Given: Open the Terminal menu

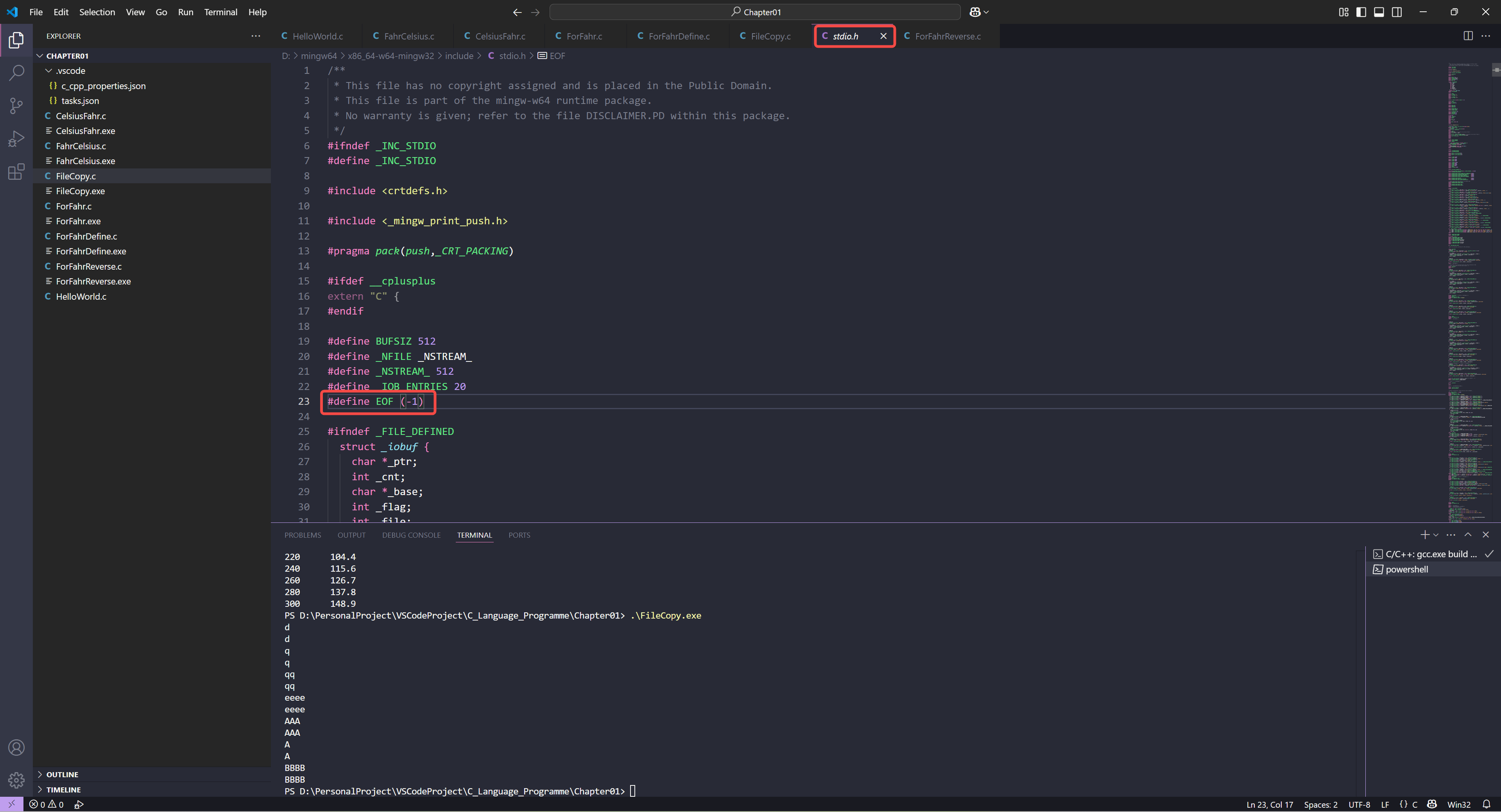Looking at the screenshot, I should point(220,12).
